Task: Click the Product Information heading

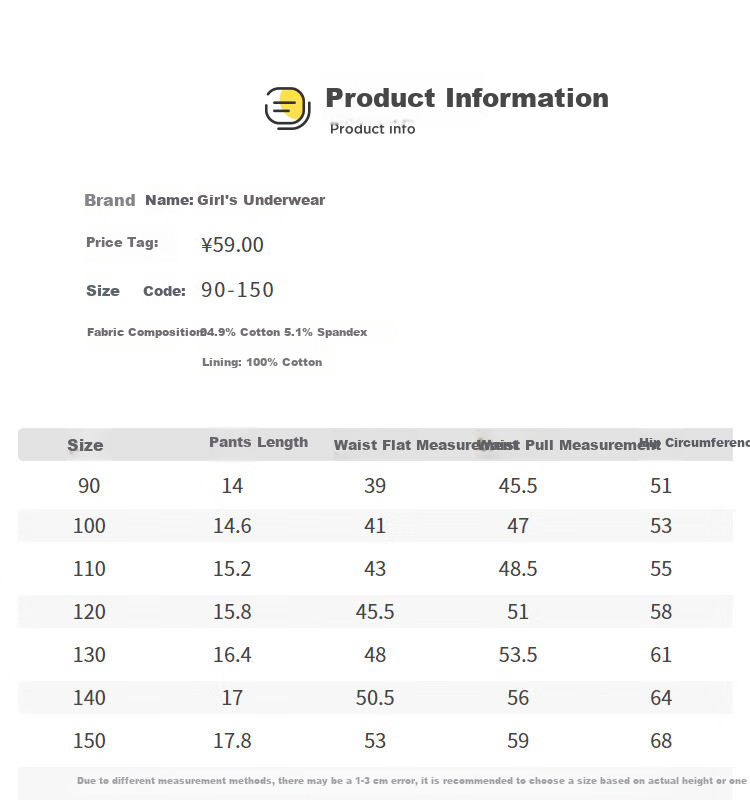Action: click(467, 98)
